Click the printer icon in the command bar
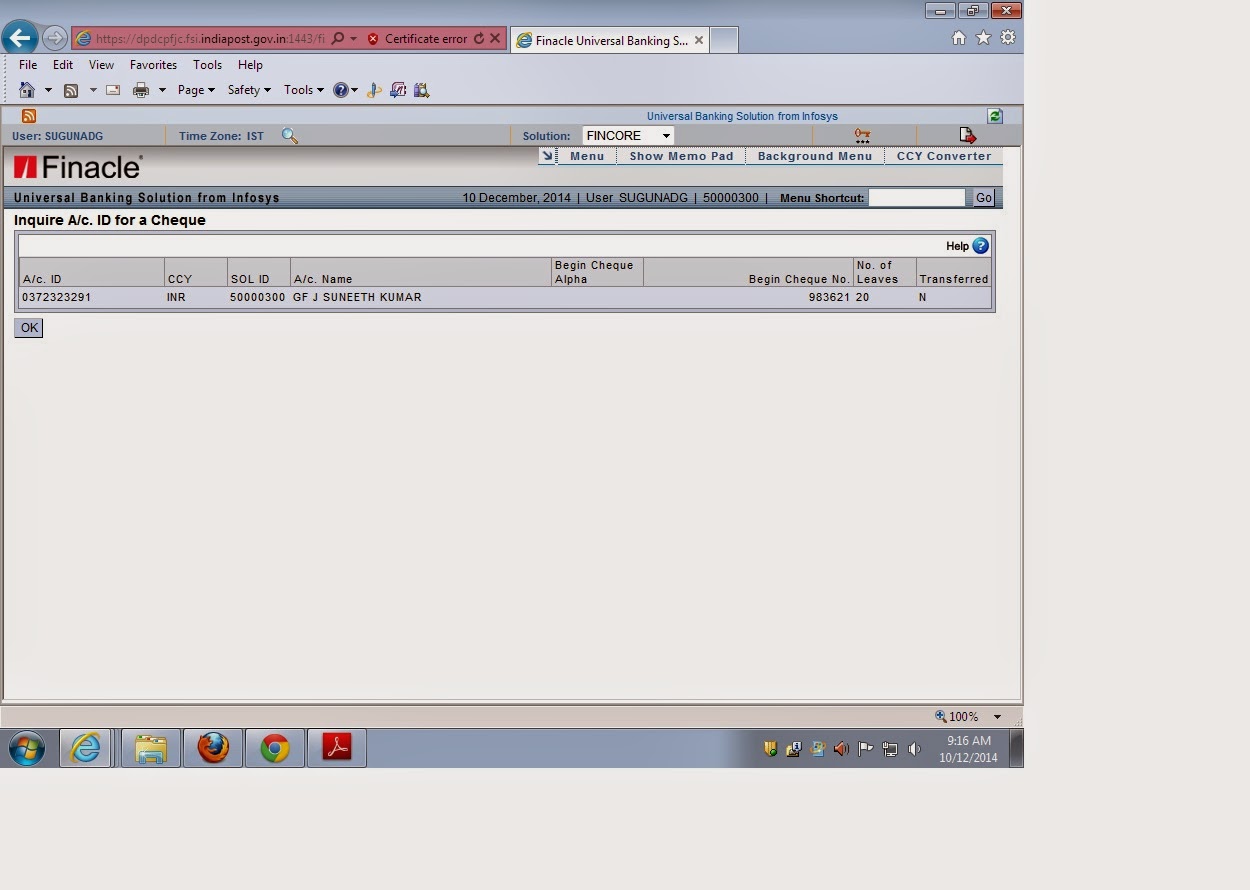Image resolution: width=1250 pixels, height=890 pixels. tap(143, 89)
